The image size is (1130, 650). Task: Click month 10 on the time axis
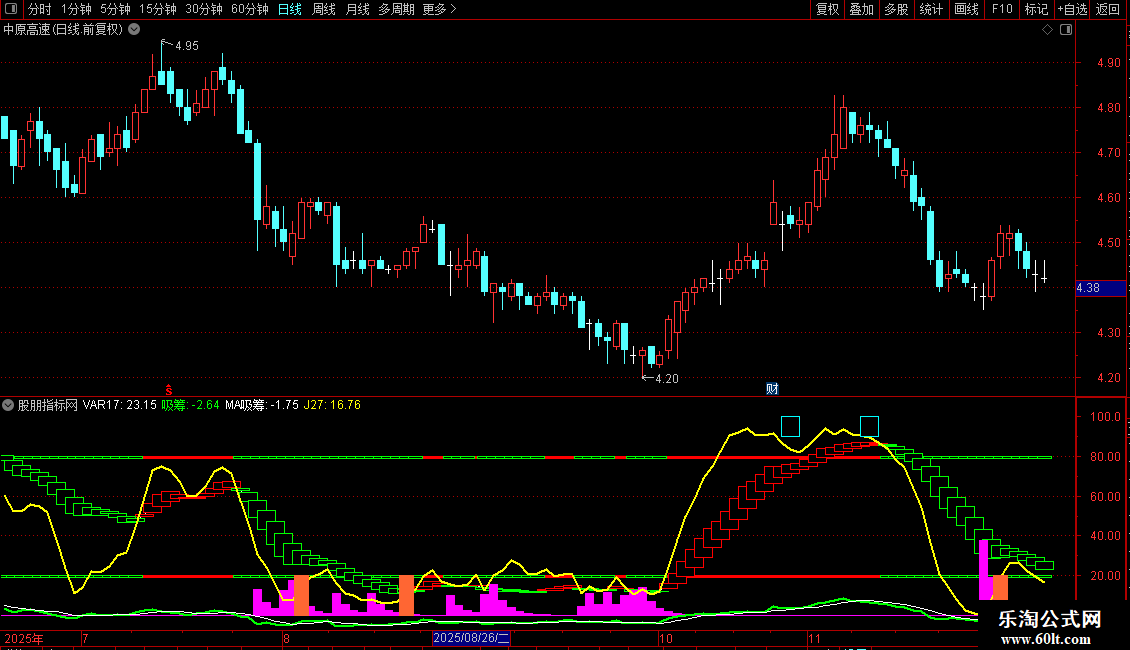click(x=666, y=638)
